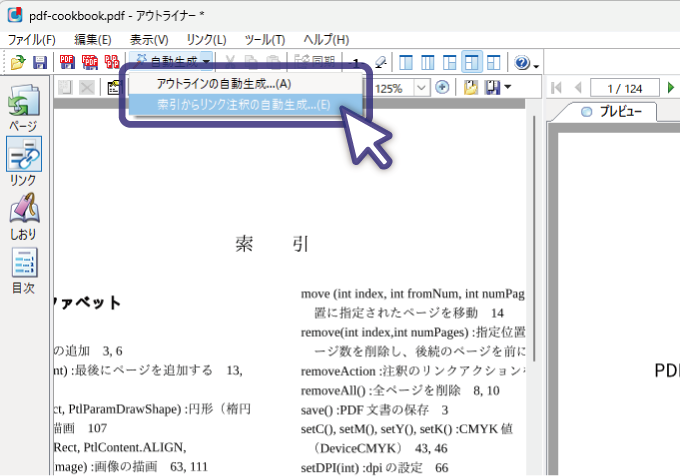
Task: Choose 索引からリンク注釈の自動生成 menu entry
Action: tap(243, 104)
